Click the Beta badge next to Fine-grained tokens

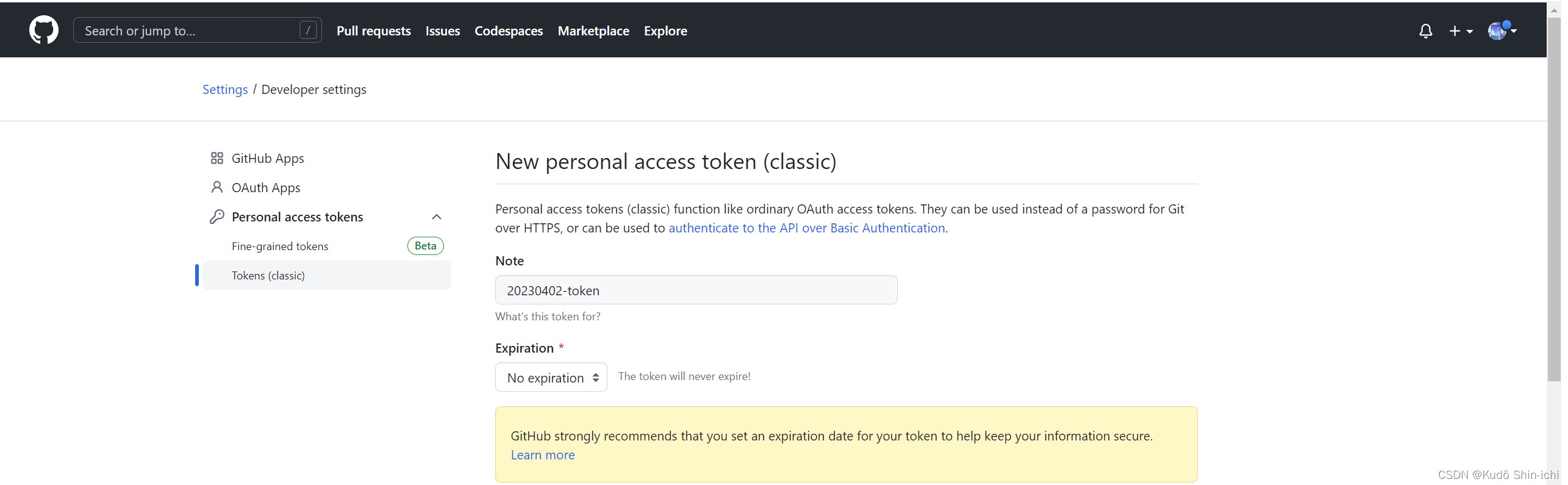click(425, 246)
